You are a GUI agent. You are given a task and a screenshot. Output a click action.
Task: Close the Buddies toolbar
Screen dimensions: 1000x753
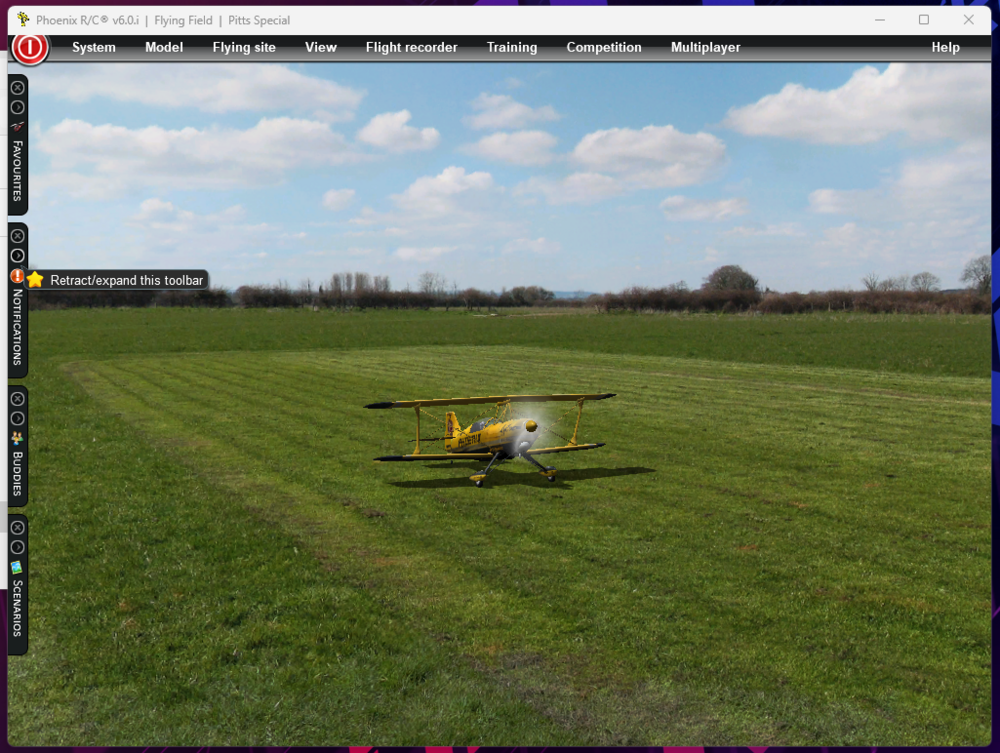pos(17,399)
